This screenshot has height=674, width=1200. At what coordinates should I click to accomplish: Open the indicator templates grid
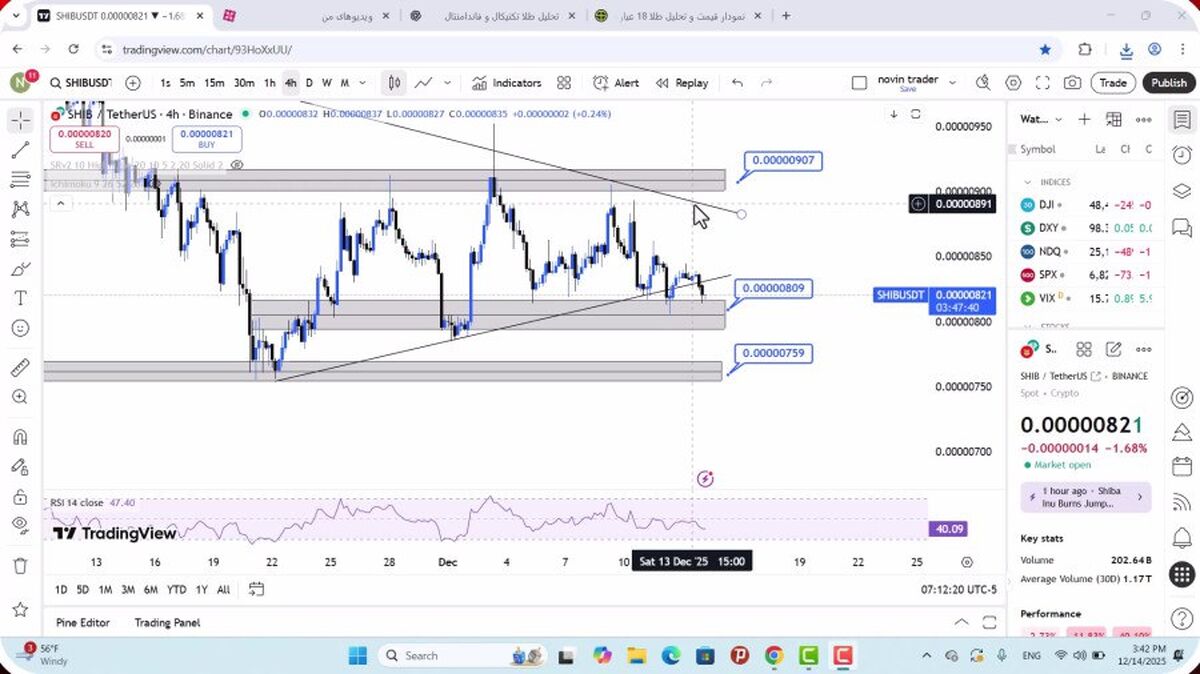point(564,83)
